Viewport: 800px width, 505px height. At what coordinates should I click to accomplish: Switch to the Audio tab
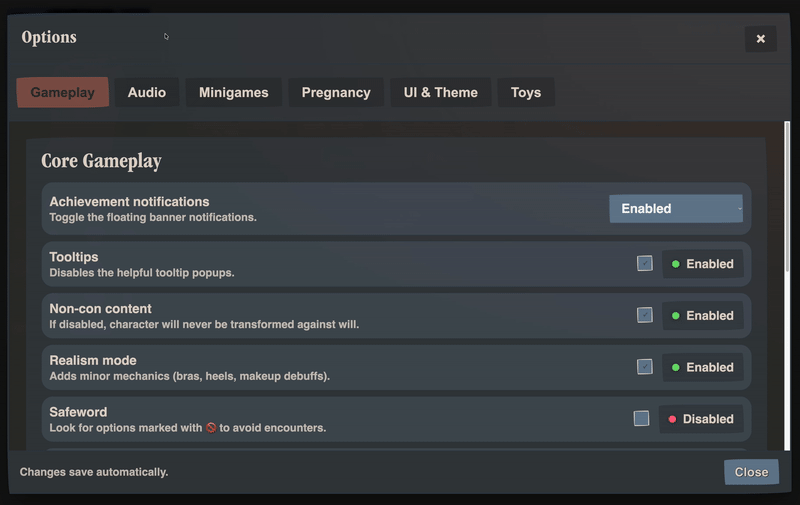pos(147,92)
